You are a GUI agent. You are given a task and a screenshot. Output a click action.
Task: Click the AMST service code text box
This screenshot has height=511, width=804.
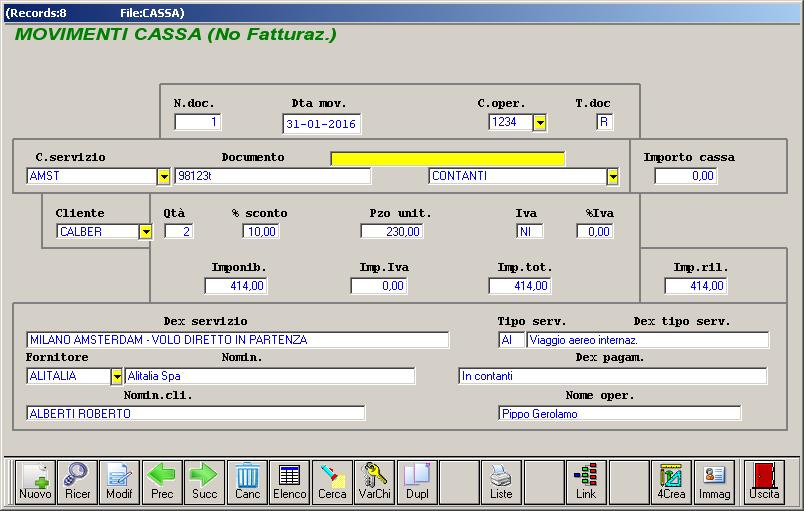(92, 176)
